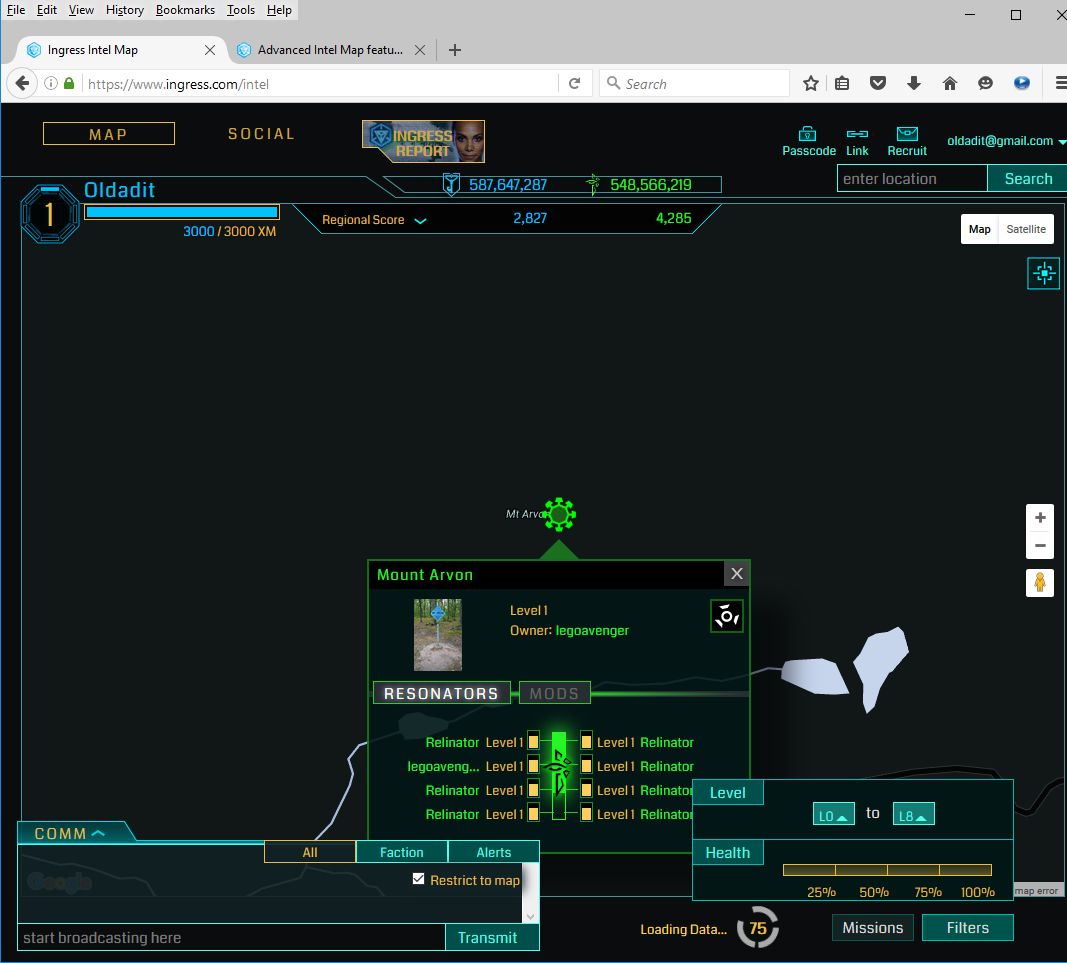The height and width of the screenshot is (963, 1067).
Task: Zoom out with the minus button
Action: pyautogui.click(x=1040, y=546)
